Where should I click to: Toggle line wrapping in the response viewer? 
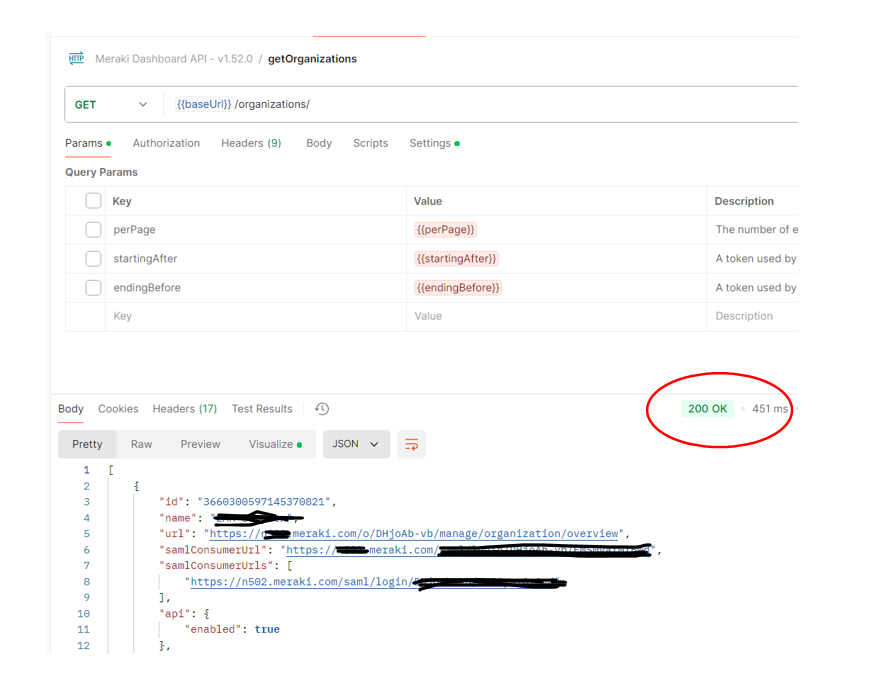pos(411,444)
